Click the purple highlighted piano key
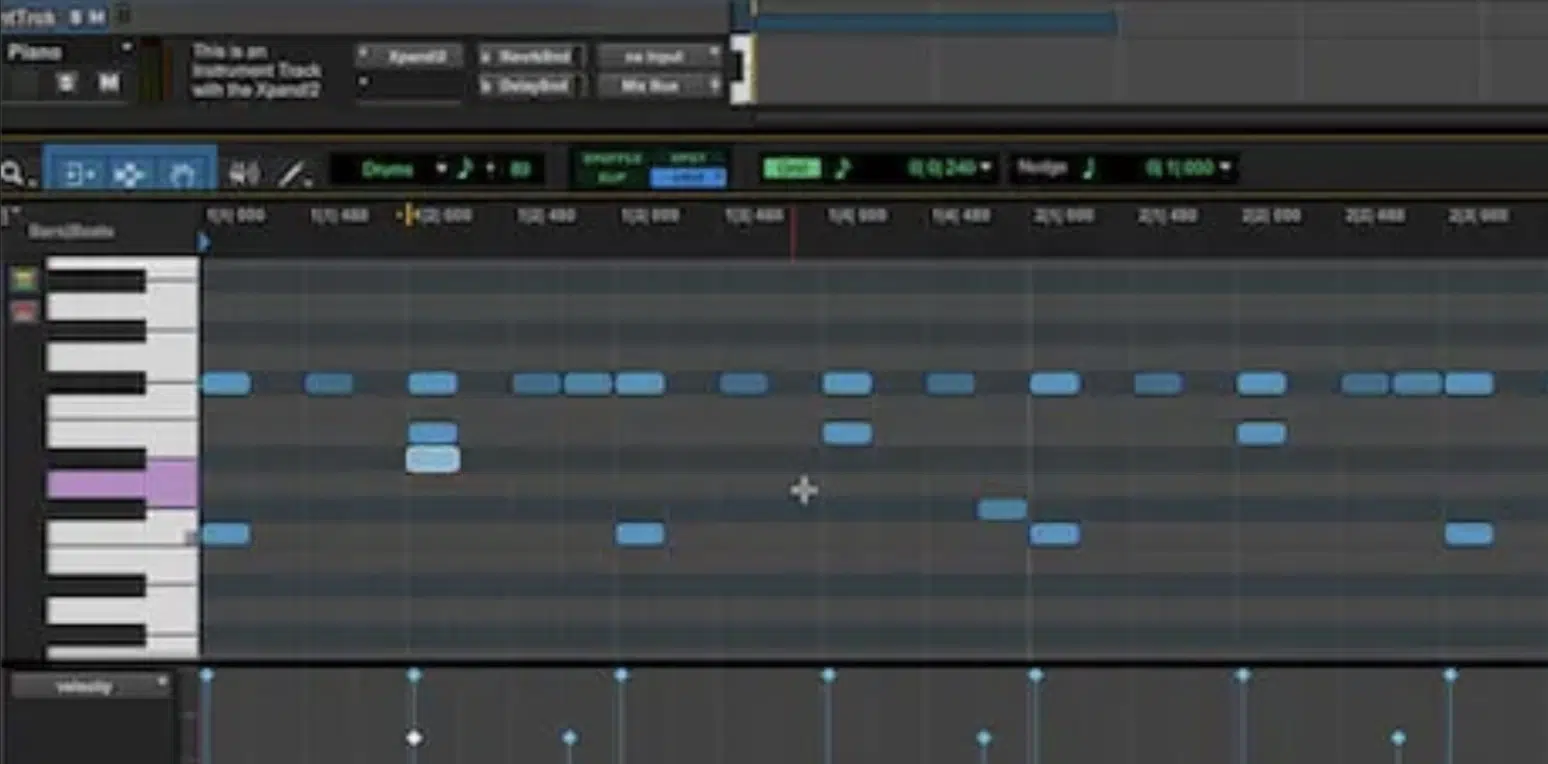Image resolution: width=1548 pixels, height=764 pixels. [x=122, y=484]
